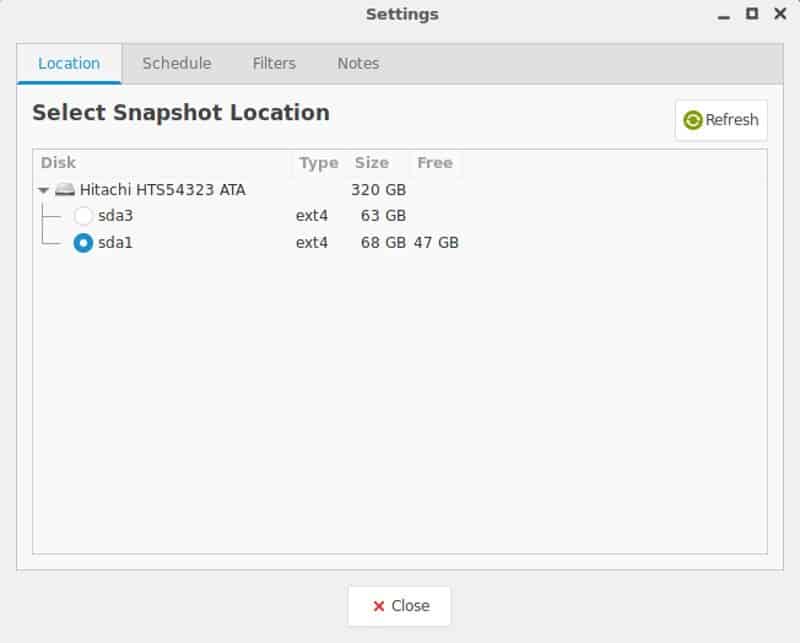
Task: Go to the Filters tab
Action: (x=274, y=64)
